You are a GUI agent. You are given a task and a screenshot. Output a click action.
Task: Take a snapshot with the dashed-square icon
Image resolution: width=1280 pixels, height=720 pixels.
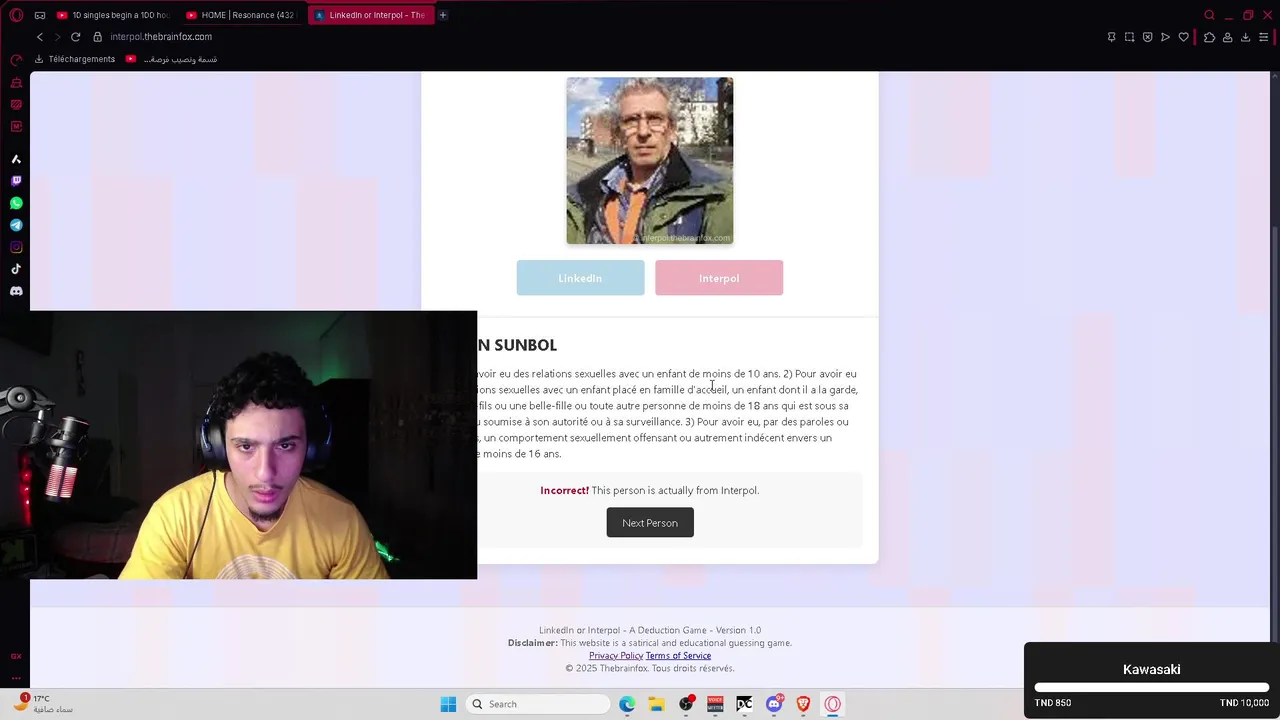(x=1129, y=37)
